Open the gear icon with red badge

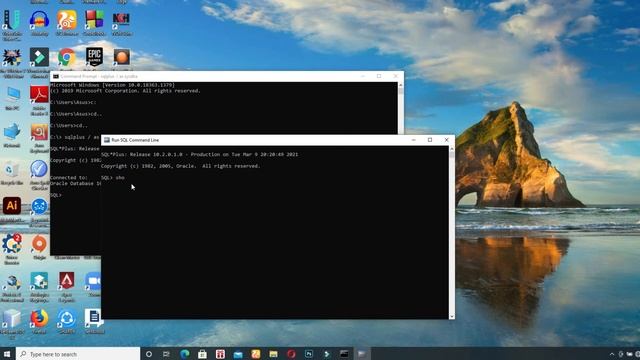pyautogui.click(x=12, y=244)
